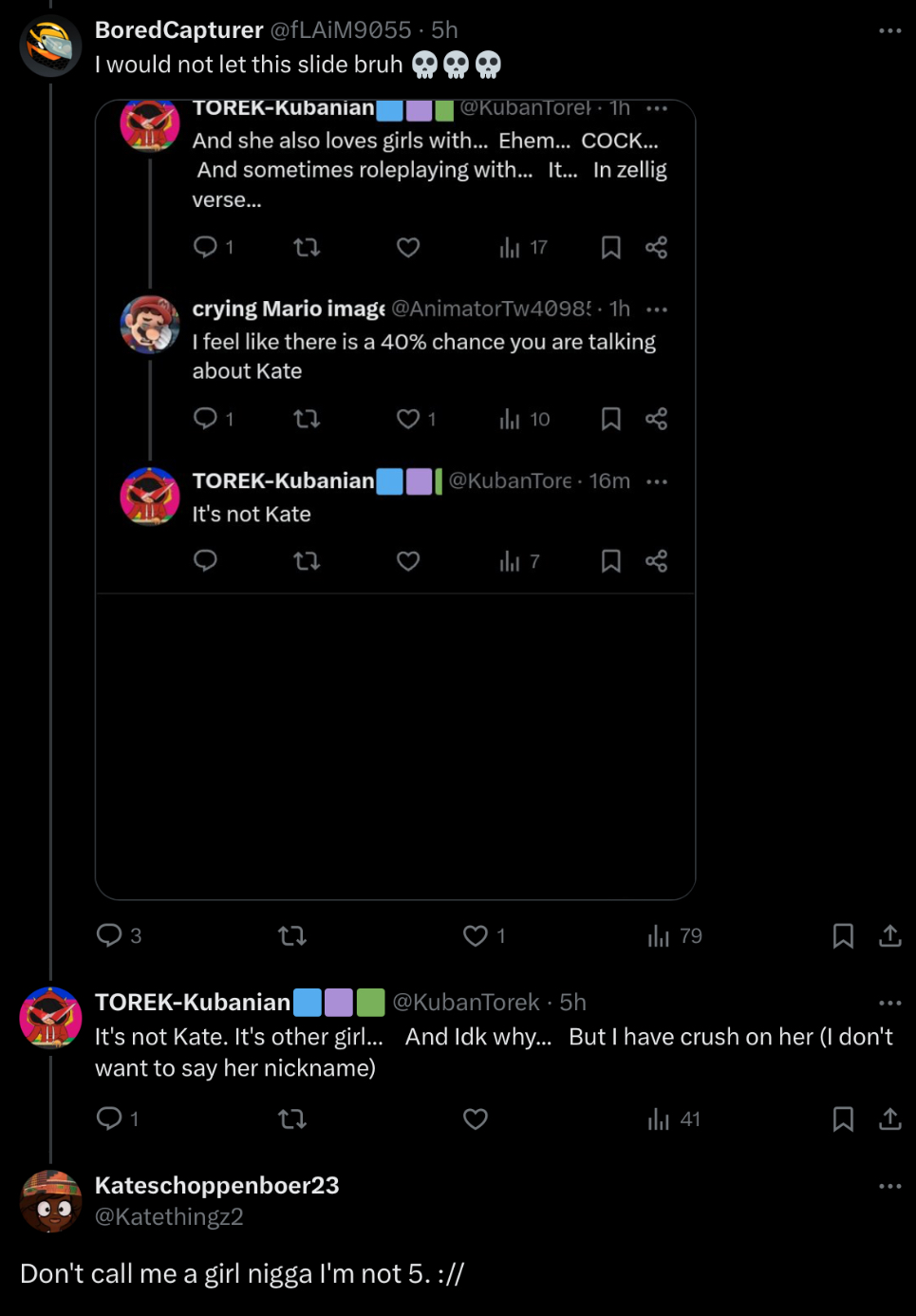
Task: Open BoredCapturer's profile name link
Action: pyautogui.click(x=178, y=30)
